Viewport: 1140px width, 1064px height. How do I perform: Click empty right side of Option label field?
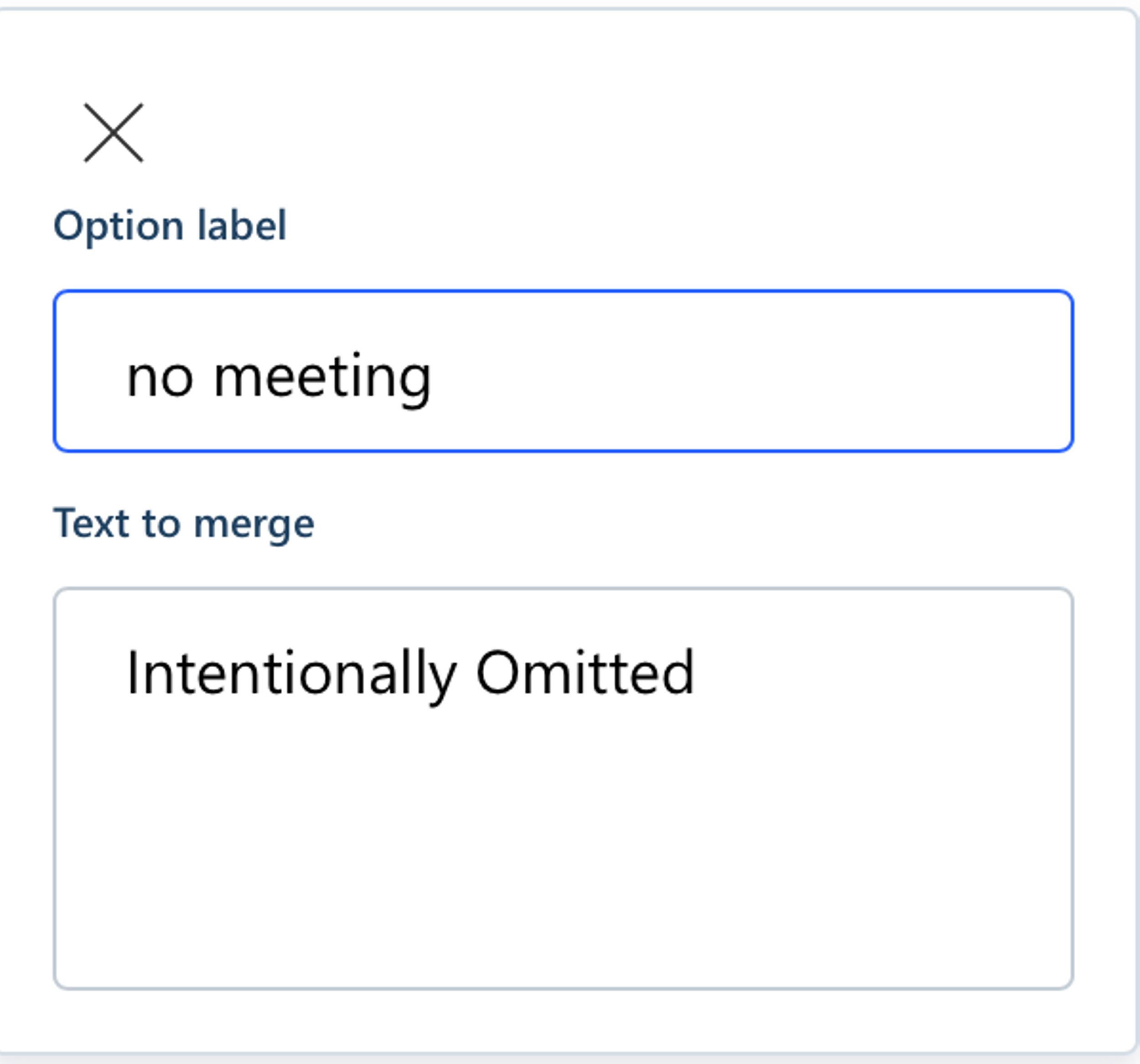(x=803, y=371)
